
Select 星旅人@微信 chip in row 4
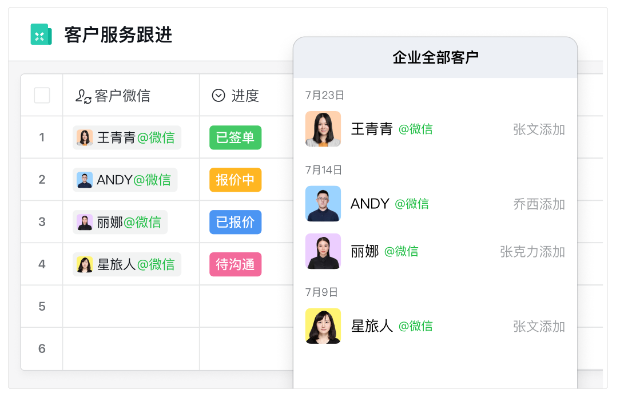(127, 264)
